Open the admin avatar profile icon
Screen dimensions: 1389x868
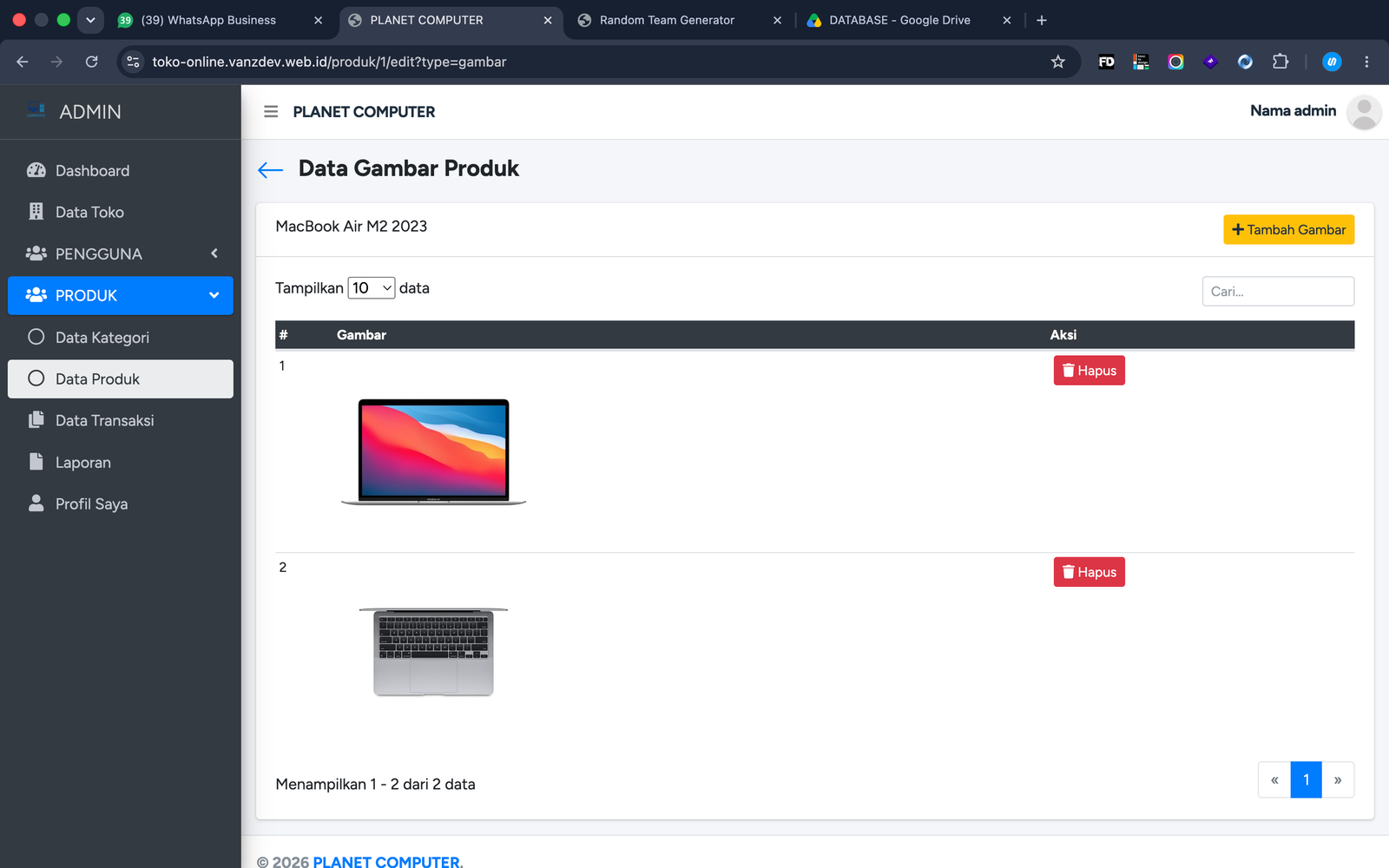[1364, 112]
